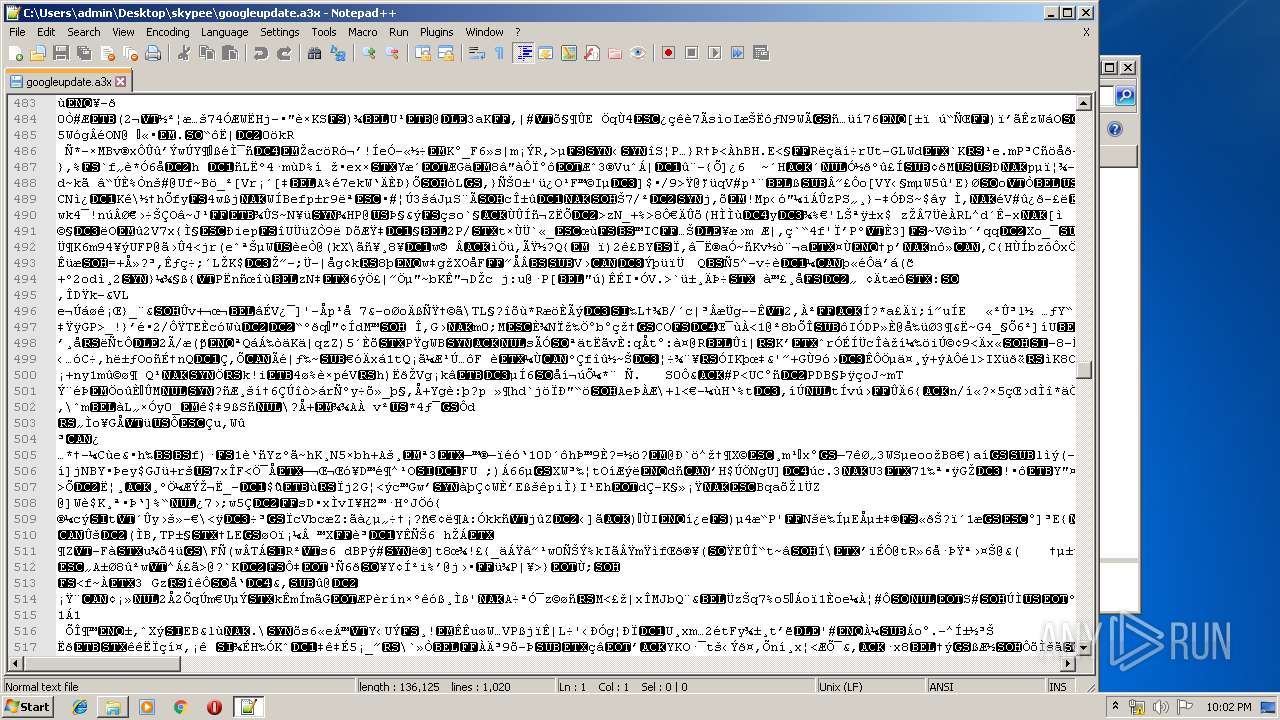
Task: Open the Search menu
Action: pyautogui.click(x=83, y=32)
